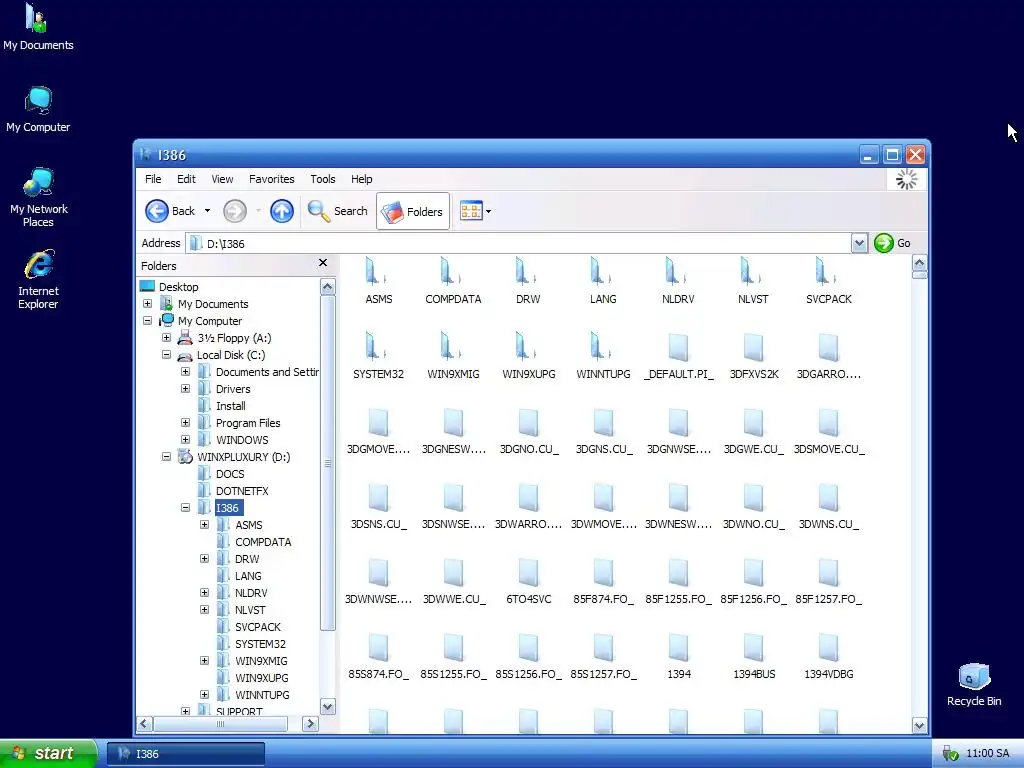The height and width of the screenshot is (768, 1024).
Task: Select the NLDRV folder icon in file pane
Action: pos(678,272)
